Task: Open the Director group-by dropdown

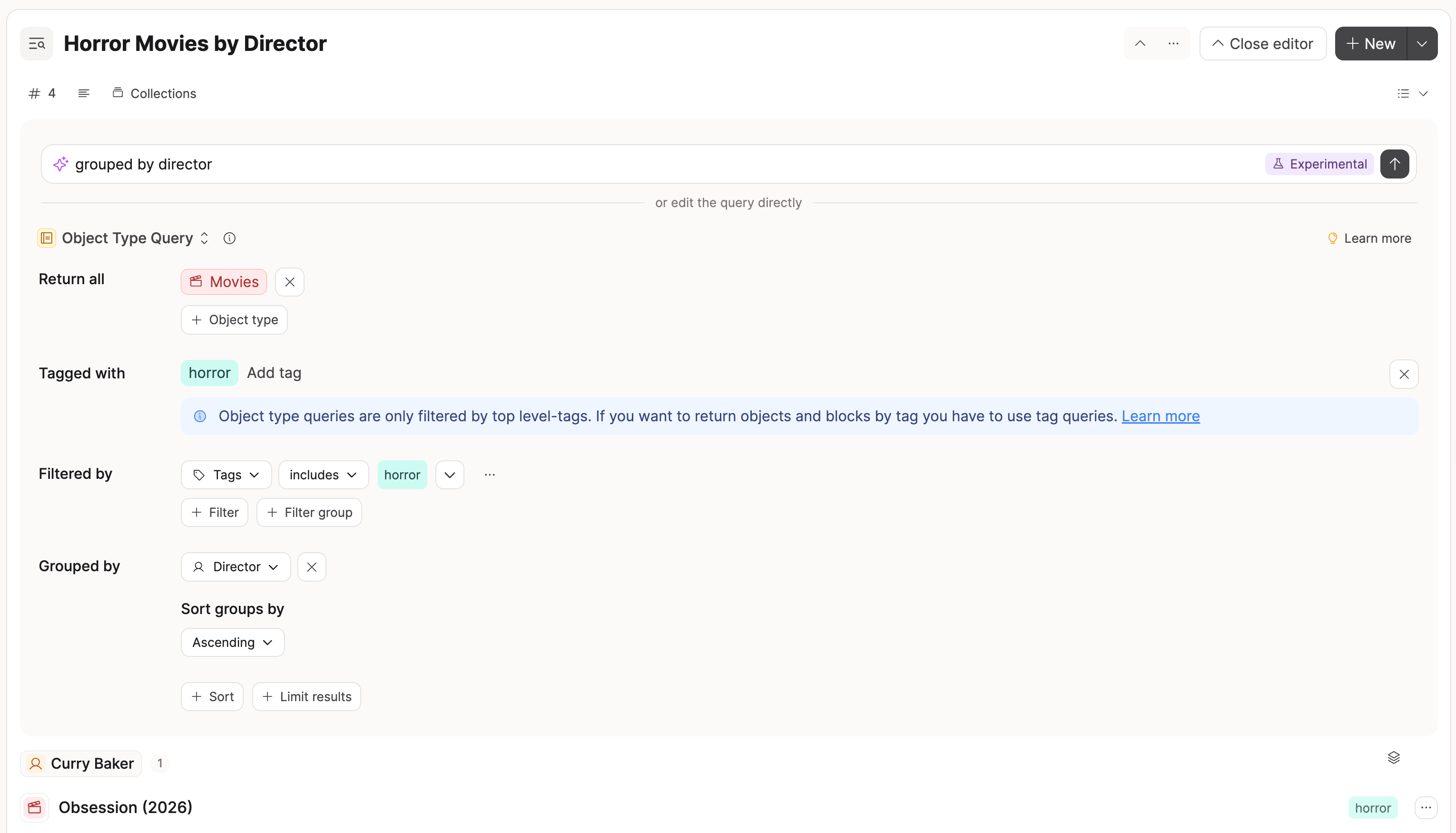Action: tap(236, 567)
